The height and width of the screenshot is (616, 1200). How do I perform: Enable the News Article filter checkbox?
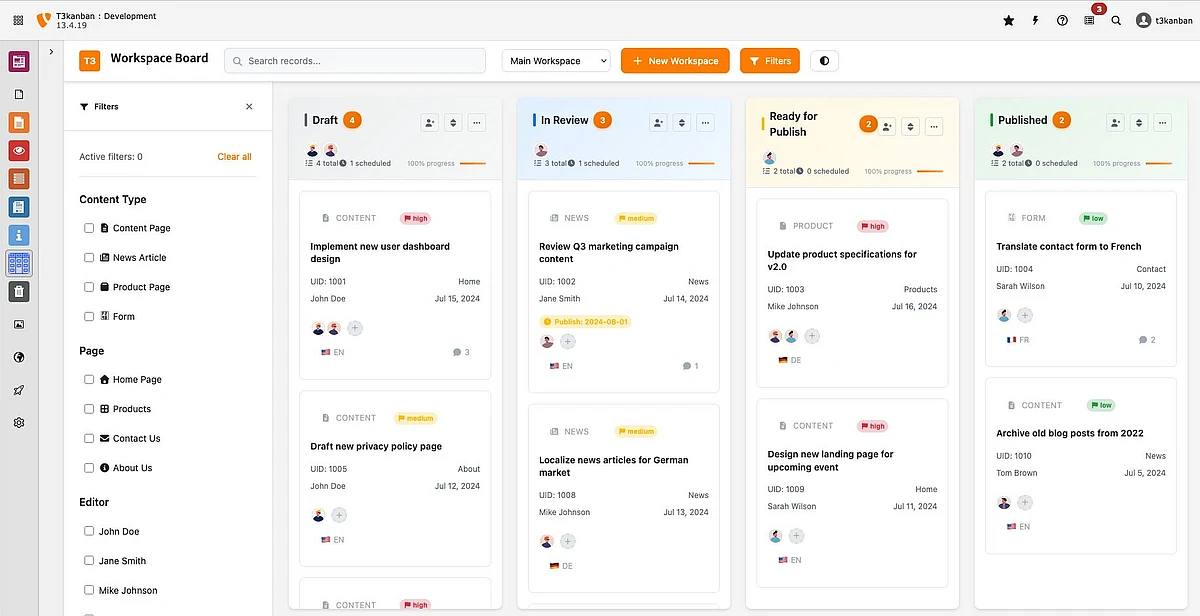click(x=89, y=258)
